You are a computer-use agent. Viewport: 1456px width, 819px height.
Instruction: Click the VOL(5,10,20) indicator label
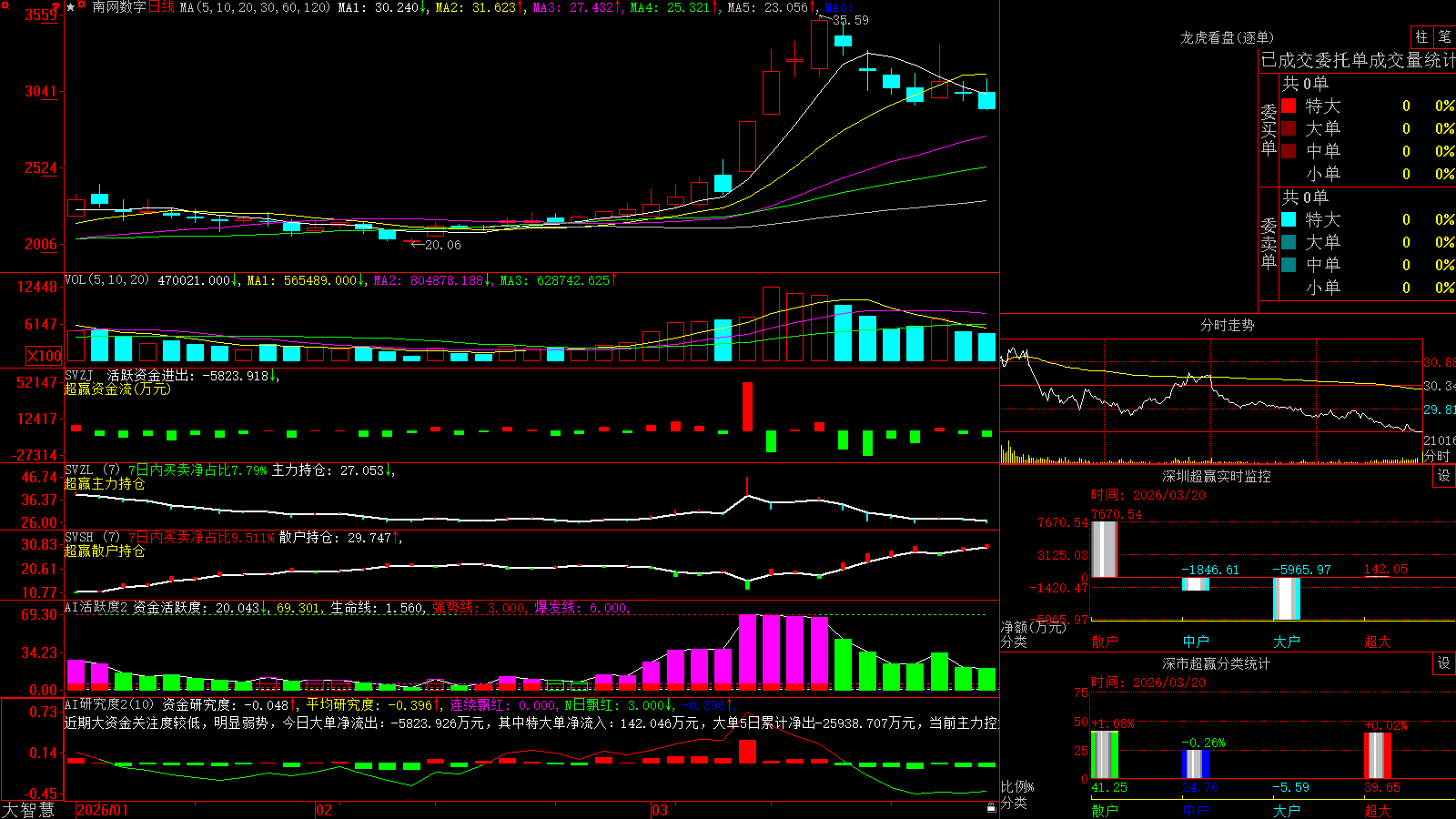click(x=106, y=280)
